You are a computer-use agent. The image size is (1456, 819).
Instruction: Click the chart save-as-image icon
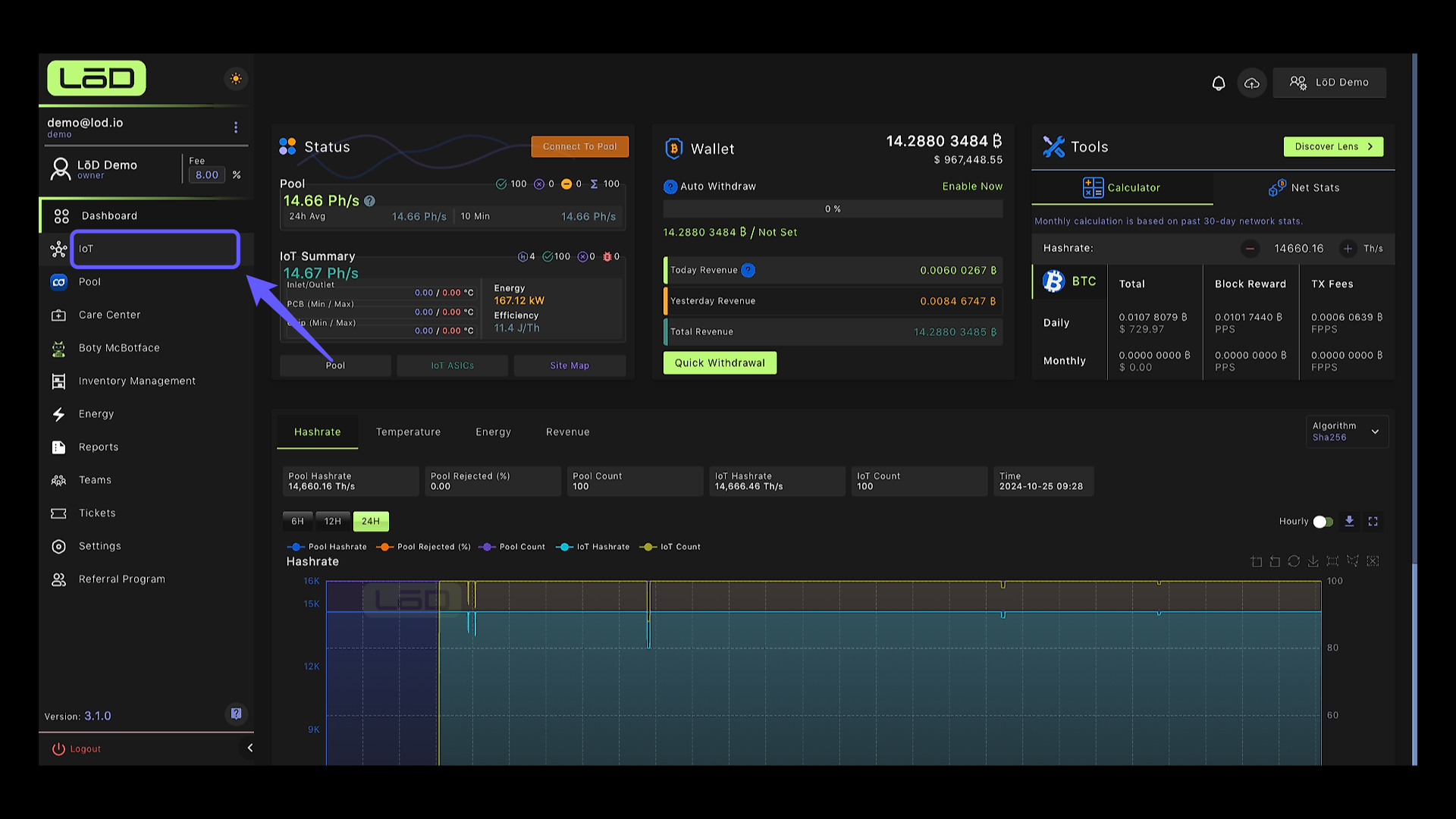pyautogui.click(x=1313, y=562)
